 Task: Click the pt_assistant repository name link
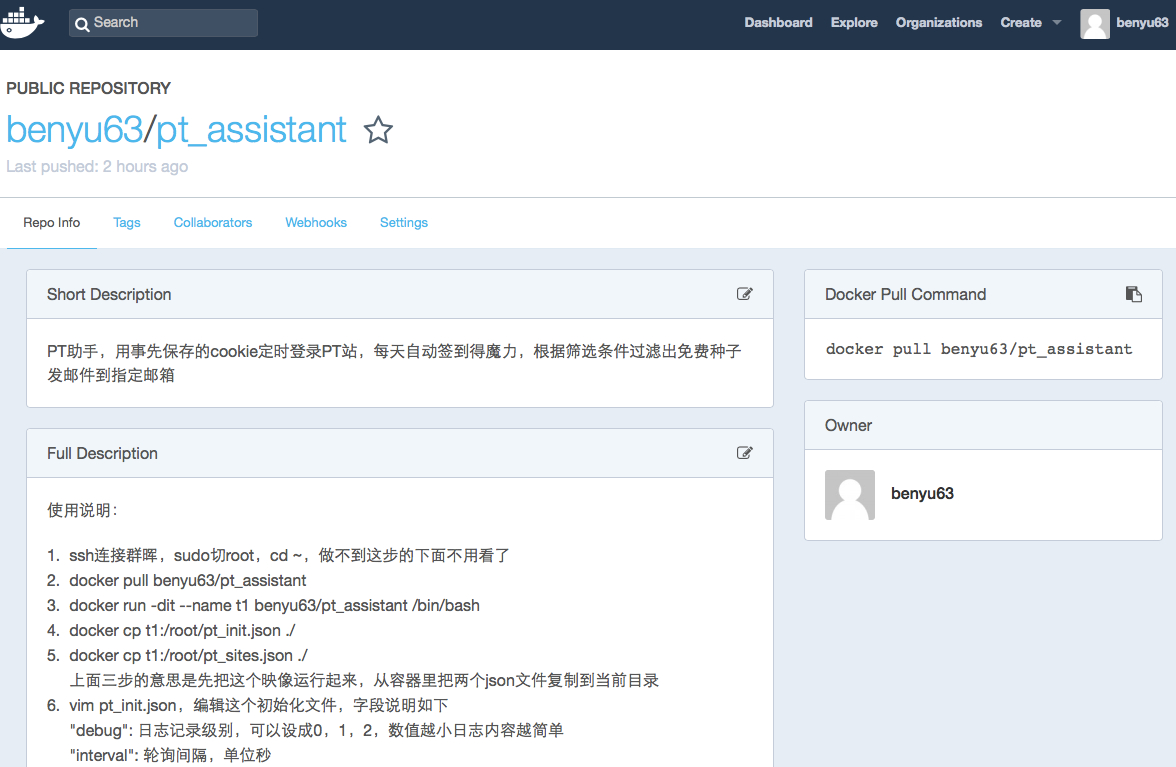click(251, 130)
